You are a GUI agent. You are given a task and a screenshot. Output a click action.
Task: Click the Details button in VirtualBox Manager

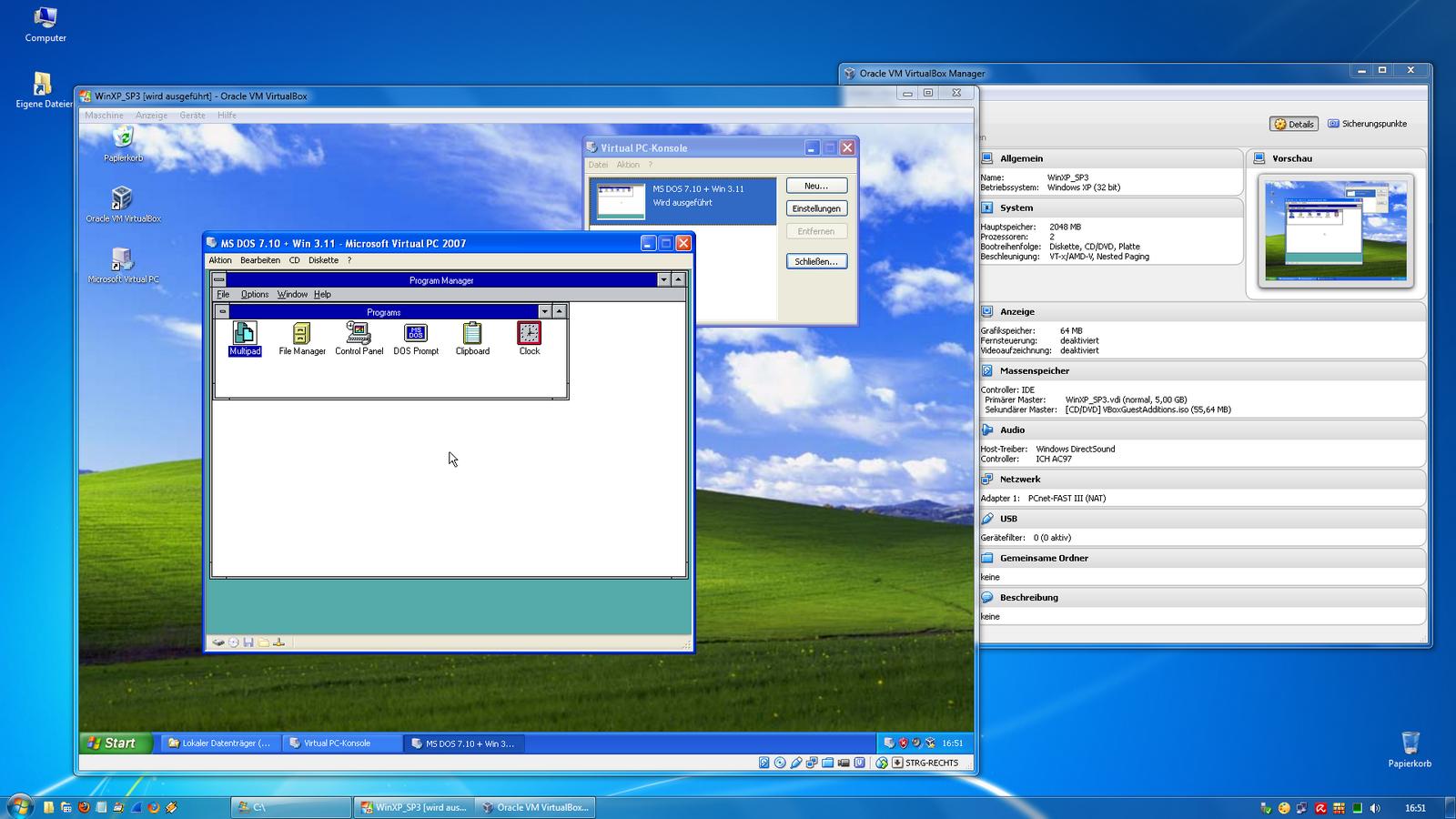[1294, 124]
